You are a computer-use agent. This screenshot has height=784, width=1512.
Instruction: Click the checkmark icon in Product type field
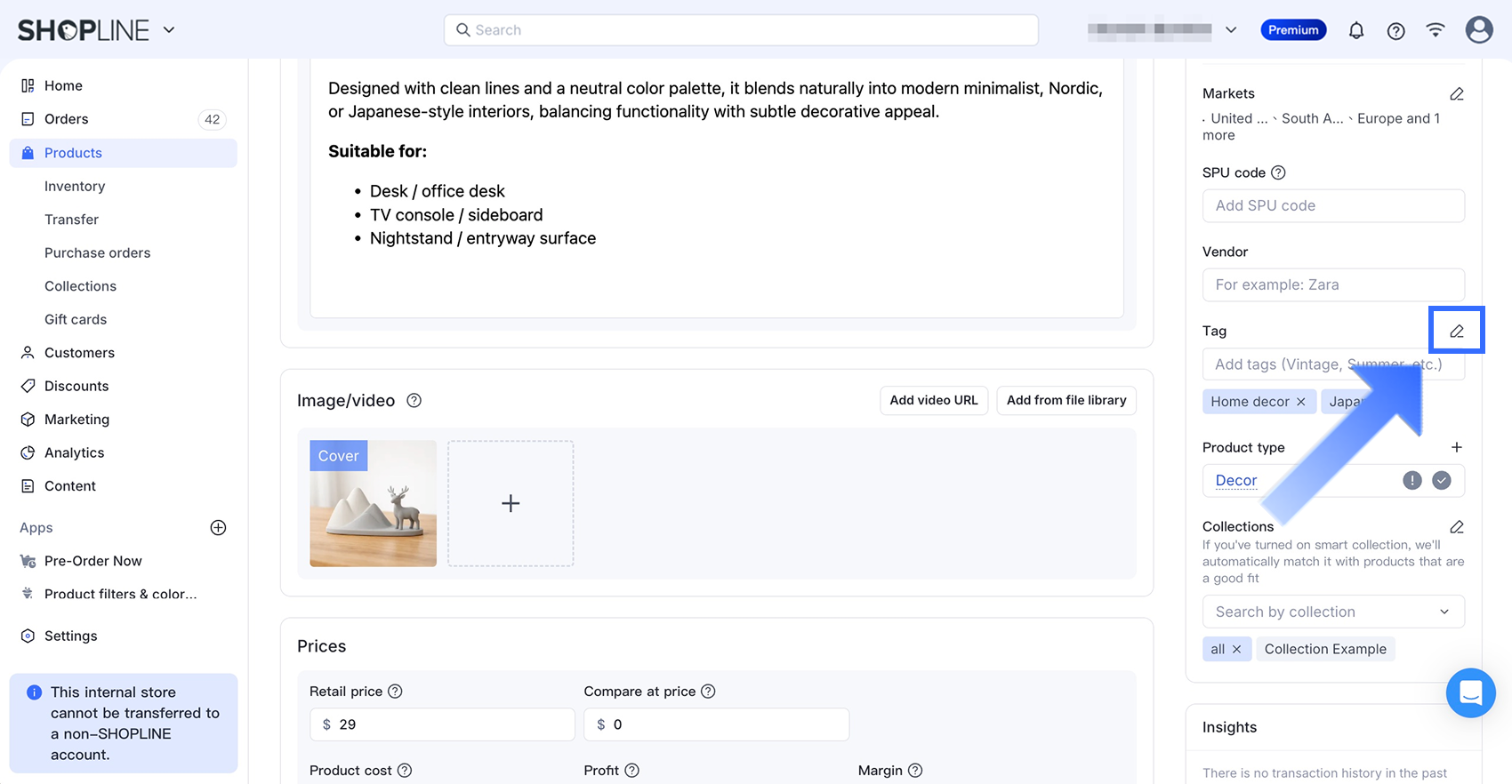click(1442, 480)
